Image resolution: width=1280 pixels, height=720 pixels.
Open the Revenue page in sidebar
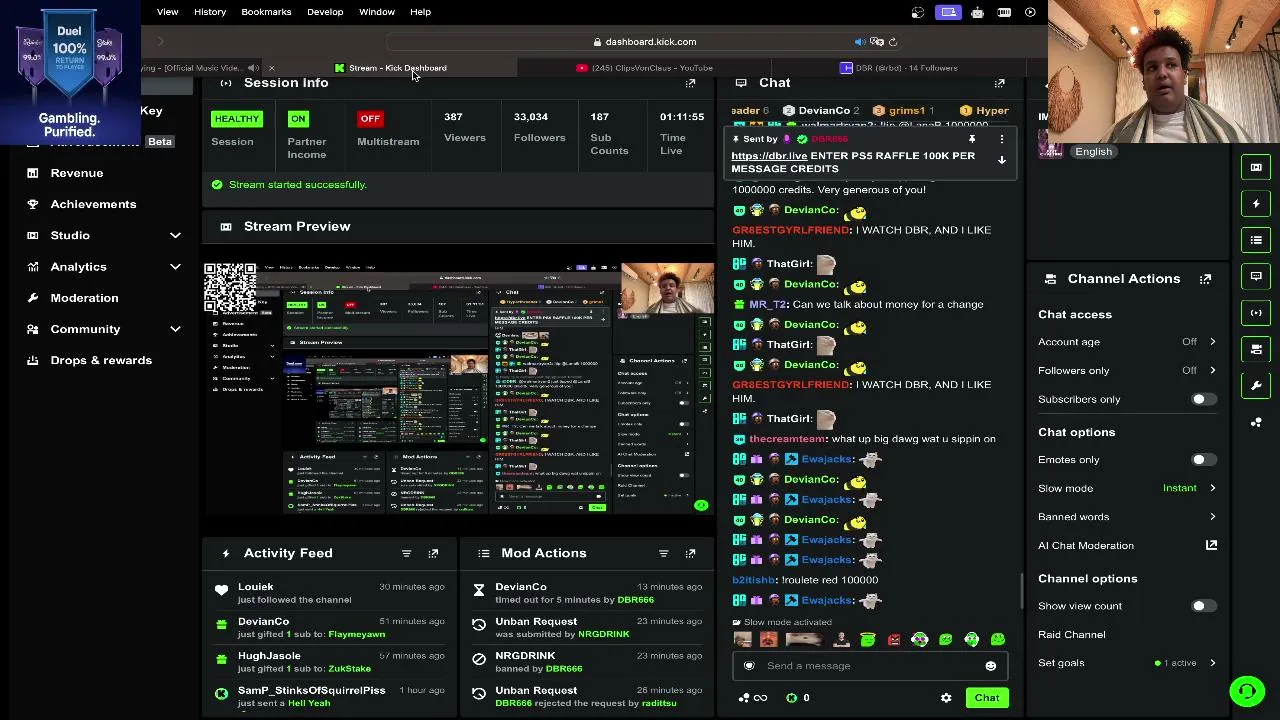pyautogui.click(x=77, y=173)
